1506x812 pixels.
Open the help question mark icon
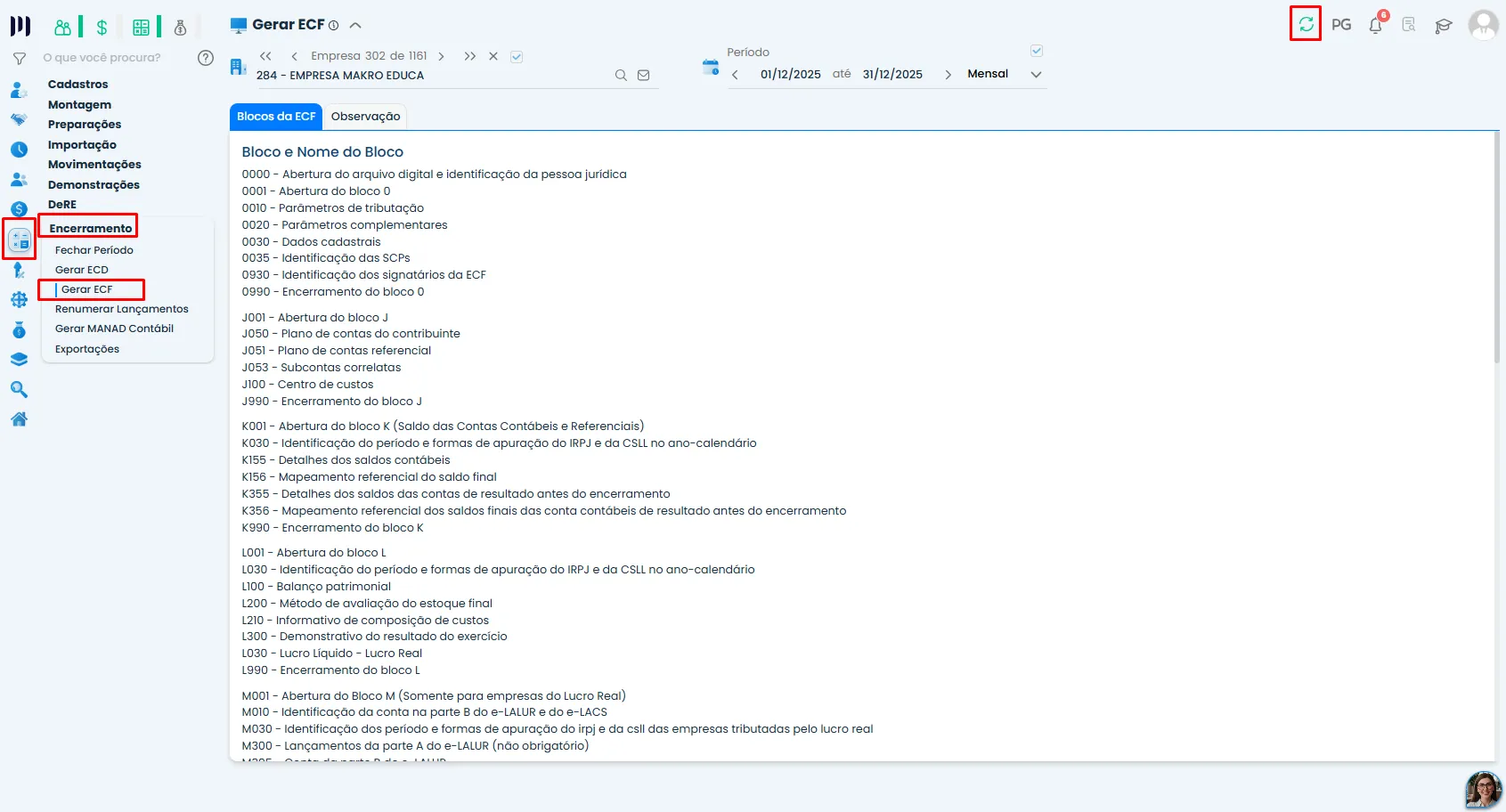[206, 58]
